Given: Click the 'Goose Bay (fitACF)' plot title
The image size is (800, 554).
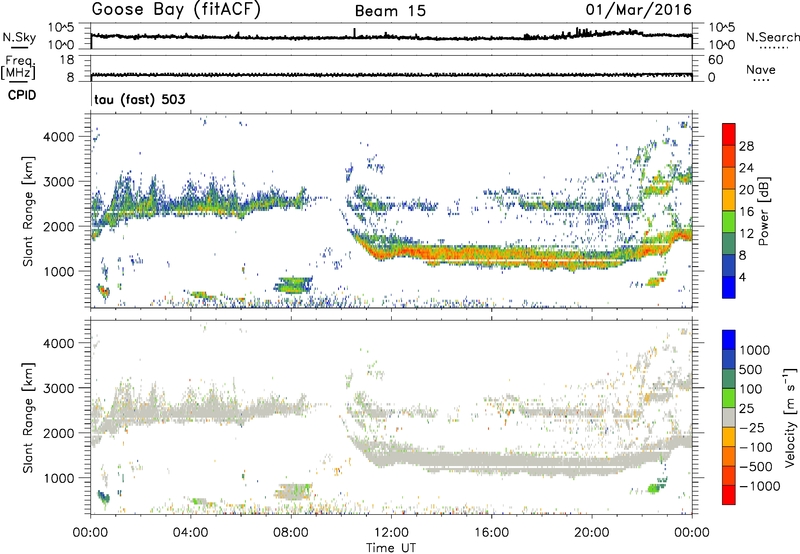Looking at the screenshot, I should point(176,10).
